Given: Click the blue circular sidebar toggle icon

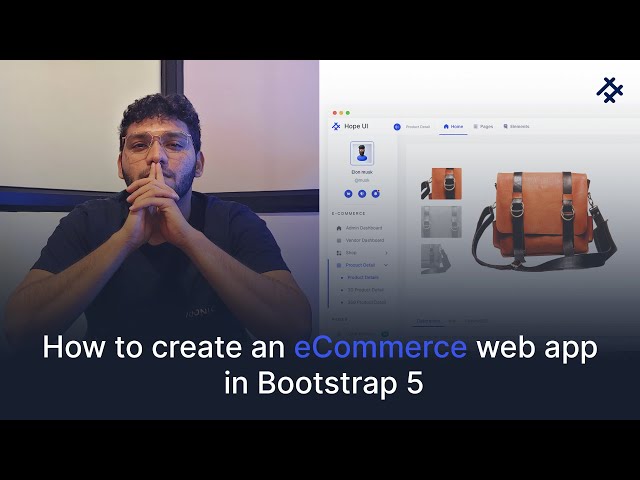Looking at the screenshot, I should coord(397,127).
